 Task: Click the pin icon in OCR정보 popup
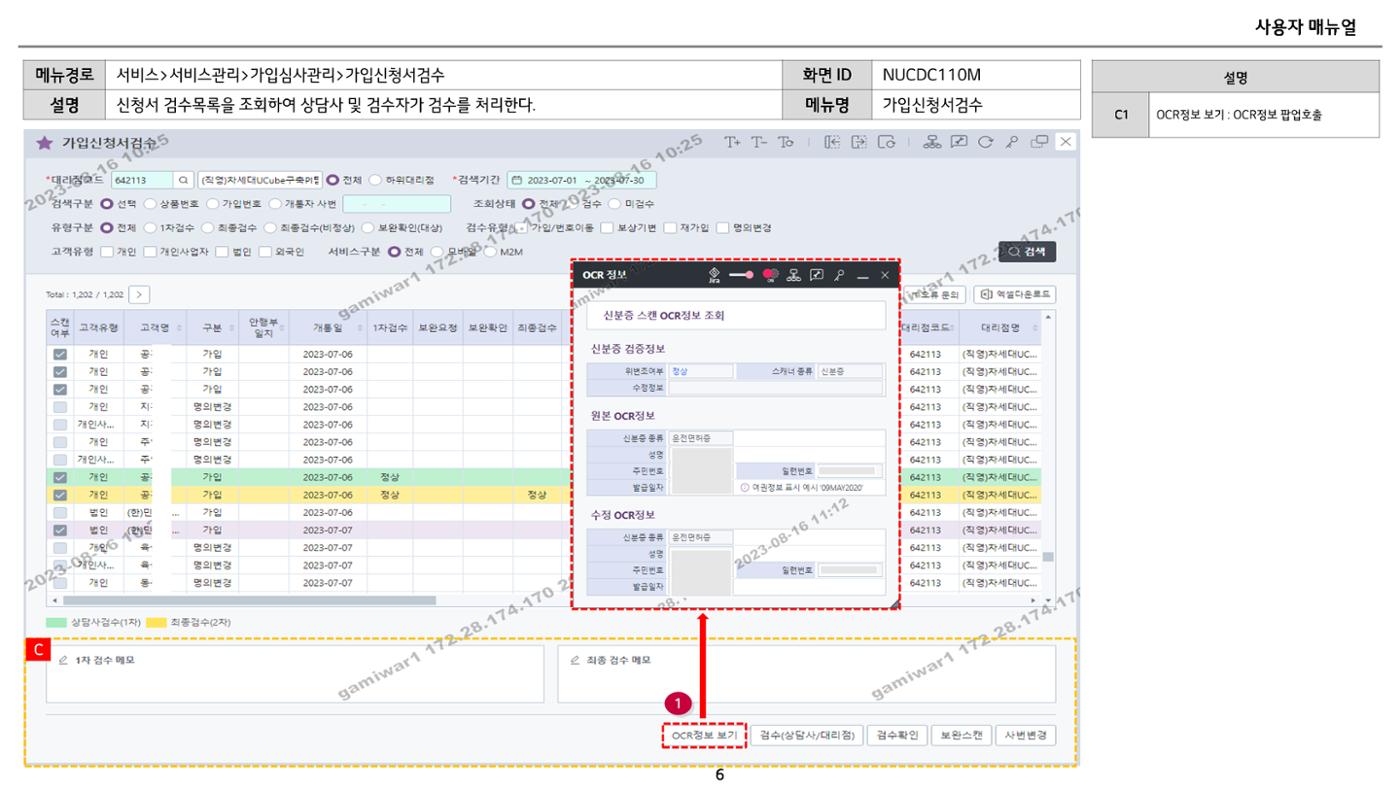coord(839,275)
